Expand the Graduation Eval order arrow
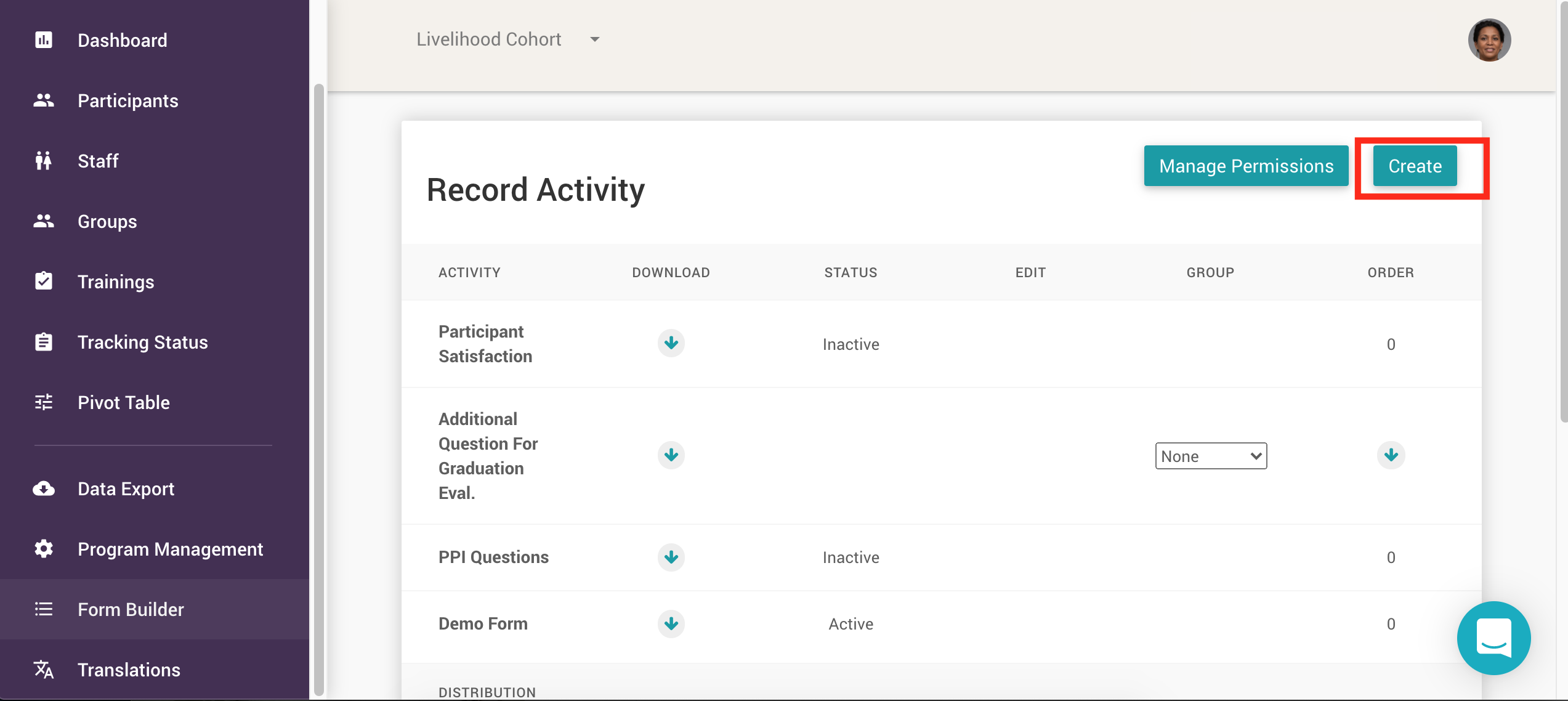 [1391, 455]
